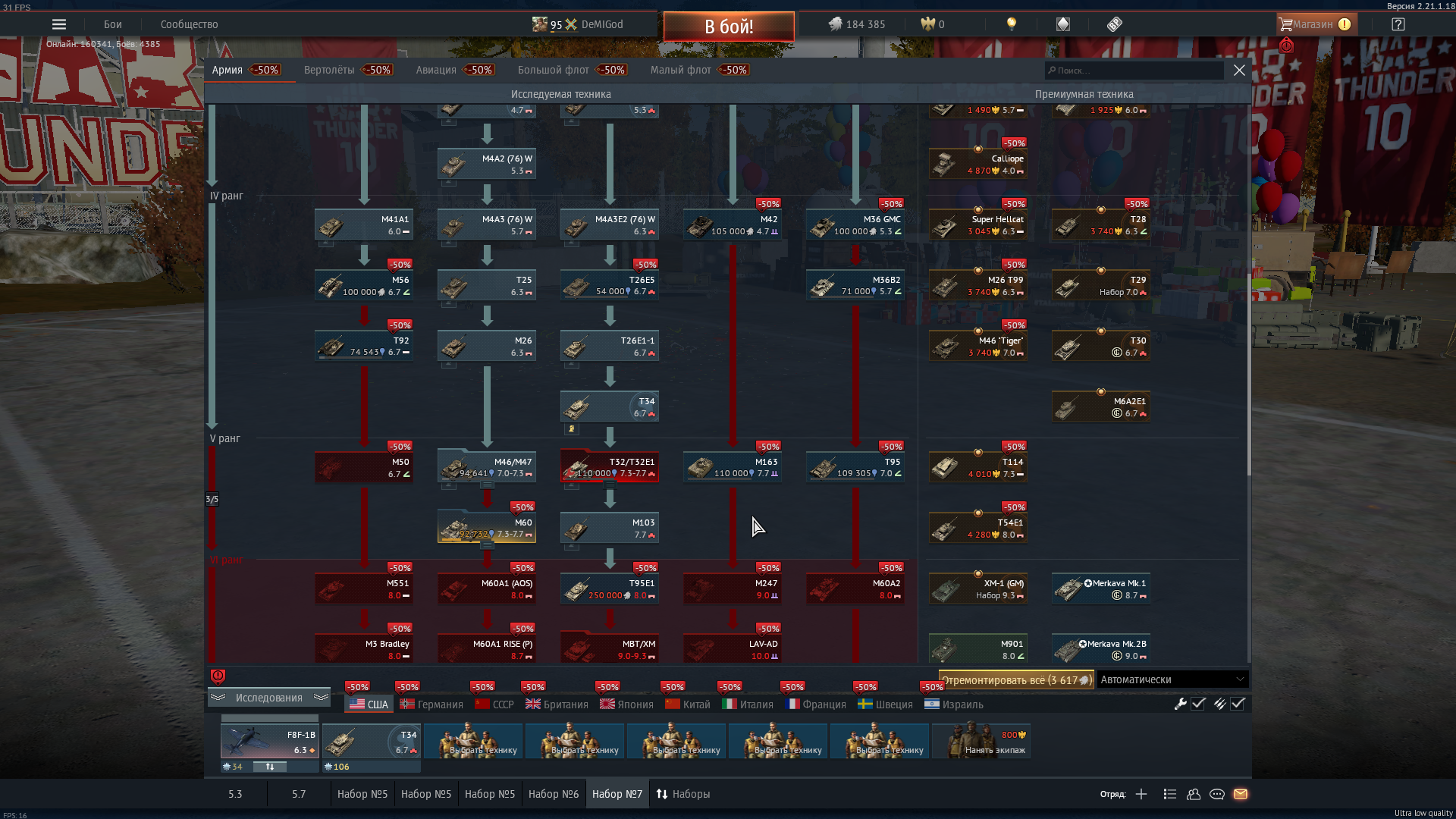Click Нанять экипаж hire crew slot
The image size is (1456, 819).
coord(981,741)
